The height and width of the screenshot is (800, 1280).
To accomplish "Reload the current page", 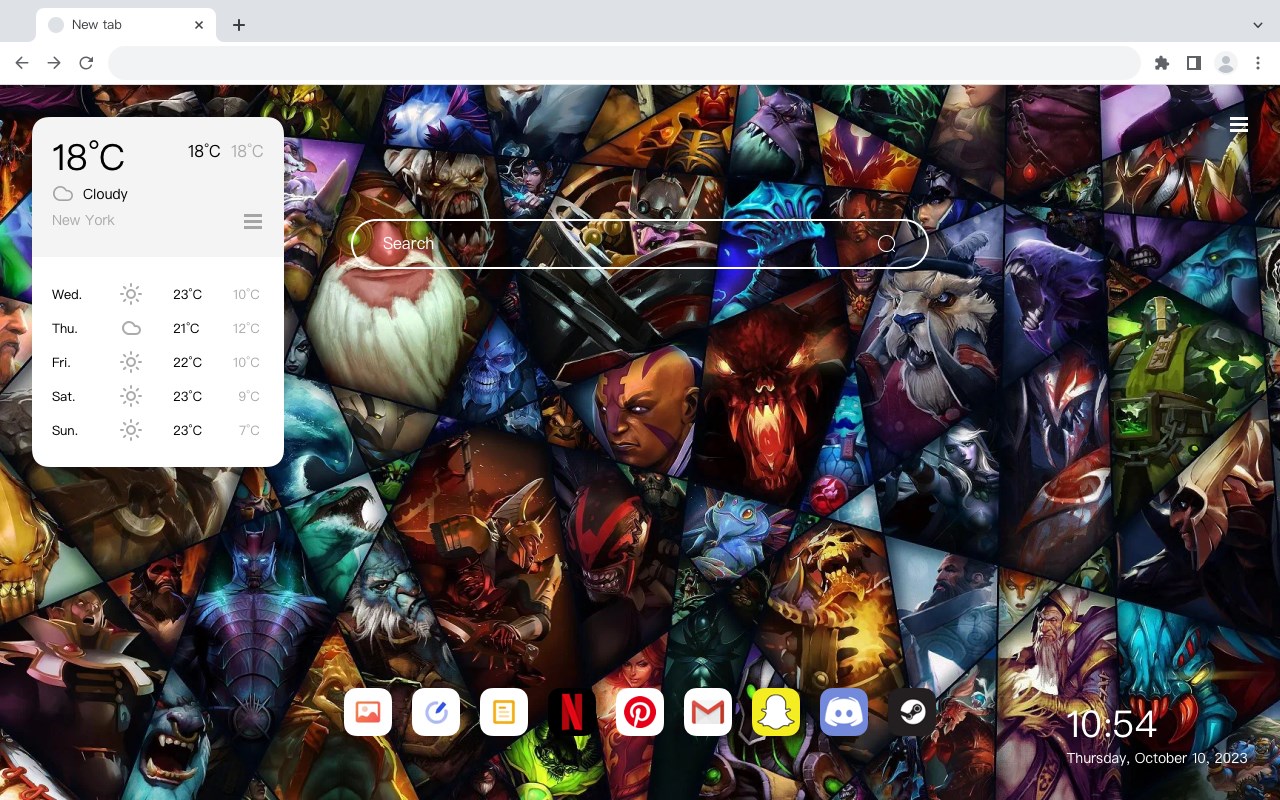I will point(86,63).
